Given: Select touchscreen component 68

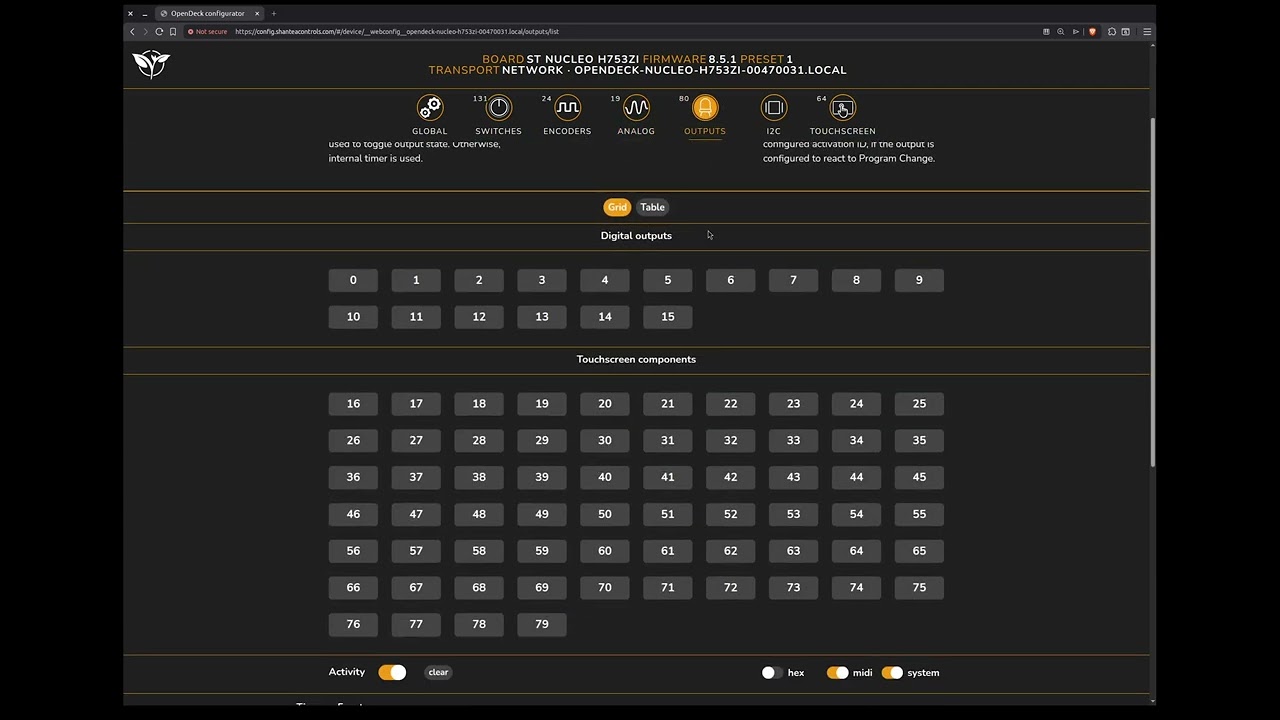Looking at the screenshot, I should click(479, 587).
